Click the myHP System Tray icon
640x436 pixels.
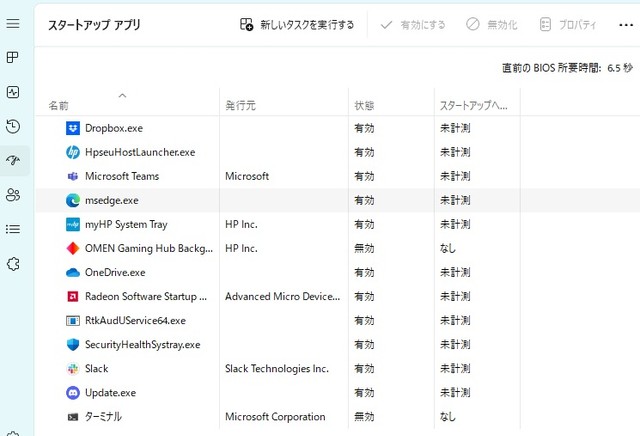[x=73, y=225]
